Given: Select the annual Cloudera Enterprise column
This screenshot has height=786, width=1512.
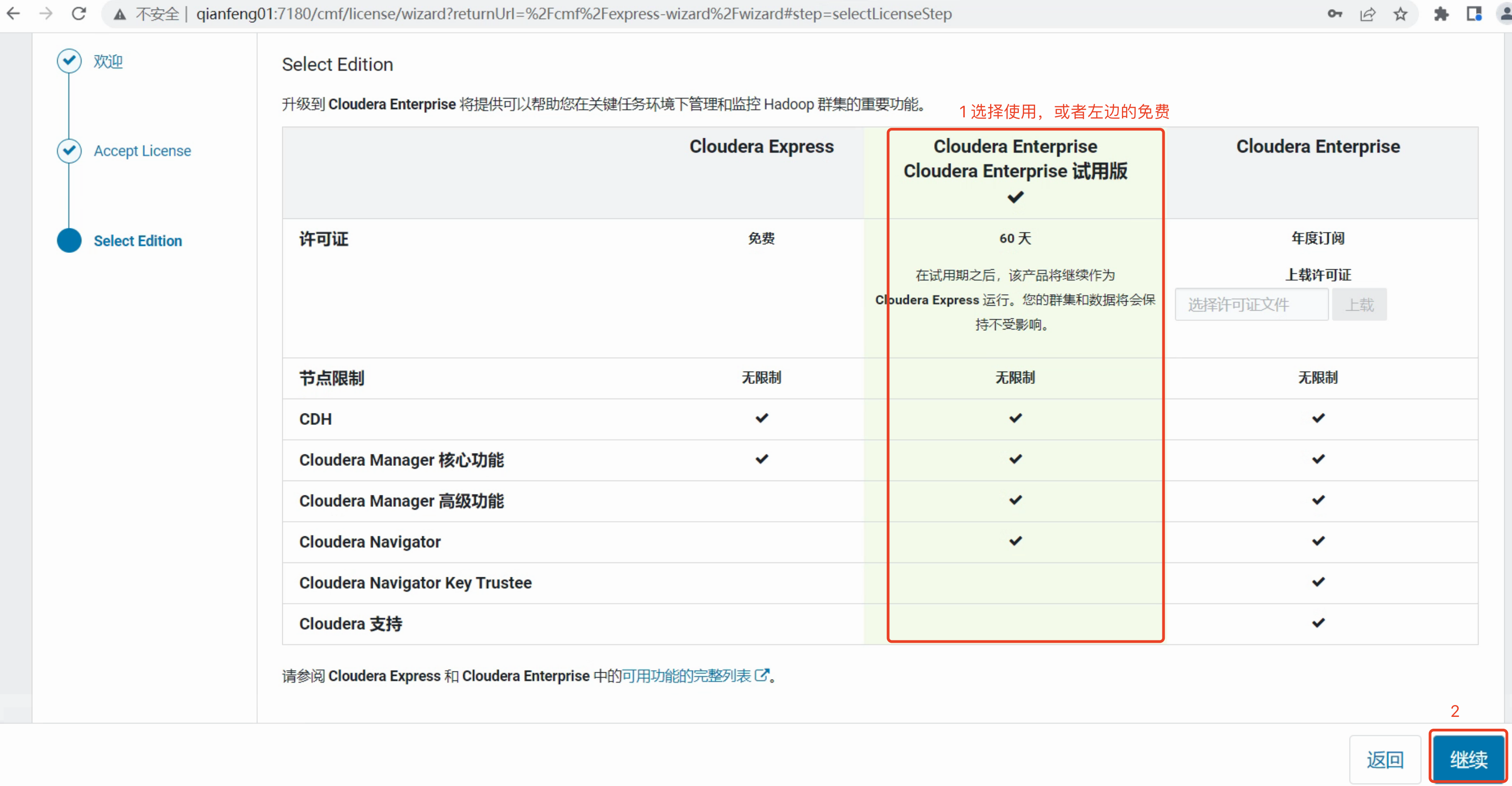Looking at the screenshot, I should [x=1318, y=147].
